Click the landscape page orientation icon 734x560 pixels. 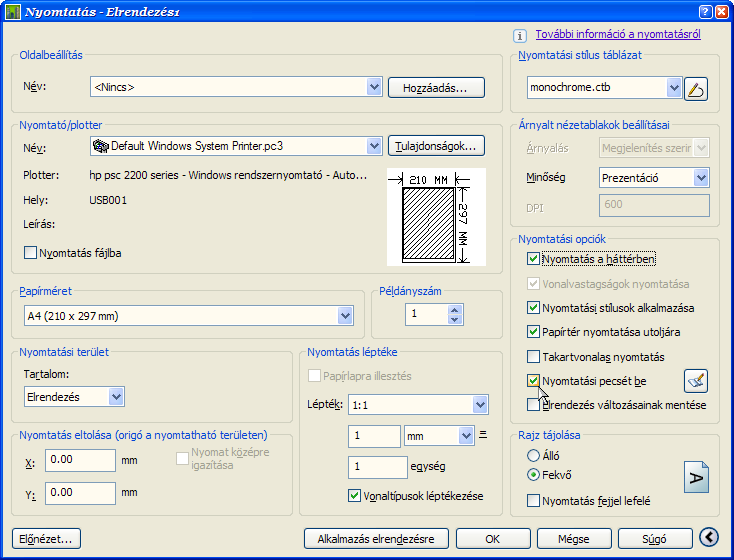click(696, 477)
